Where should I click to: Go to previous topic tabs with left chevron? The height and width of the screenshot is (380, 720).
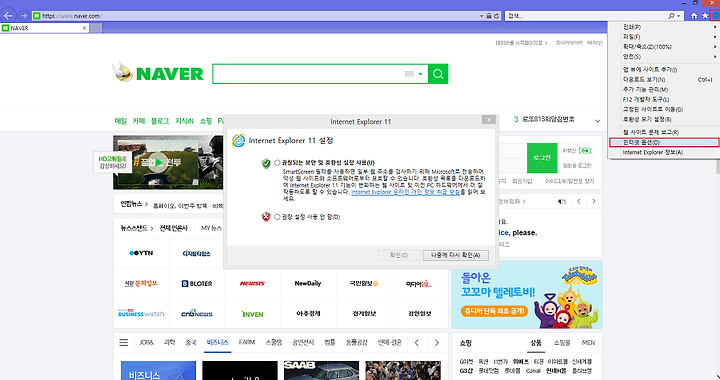(x=416, y=342)
